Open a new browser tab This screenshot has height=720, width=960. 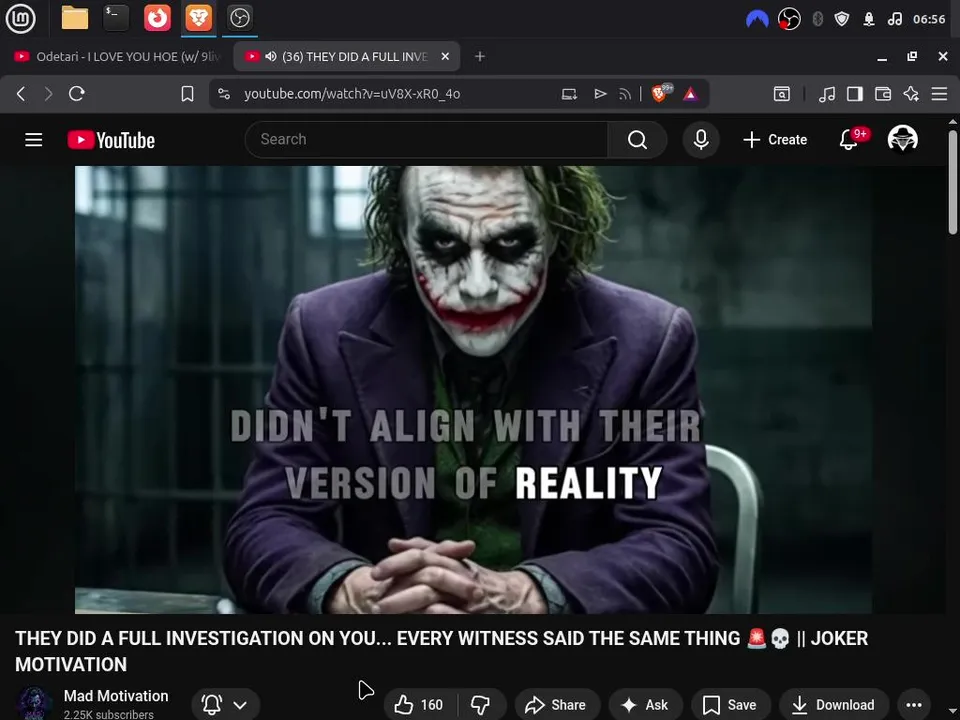[480, 56]
